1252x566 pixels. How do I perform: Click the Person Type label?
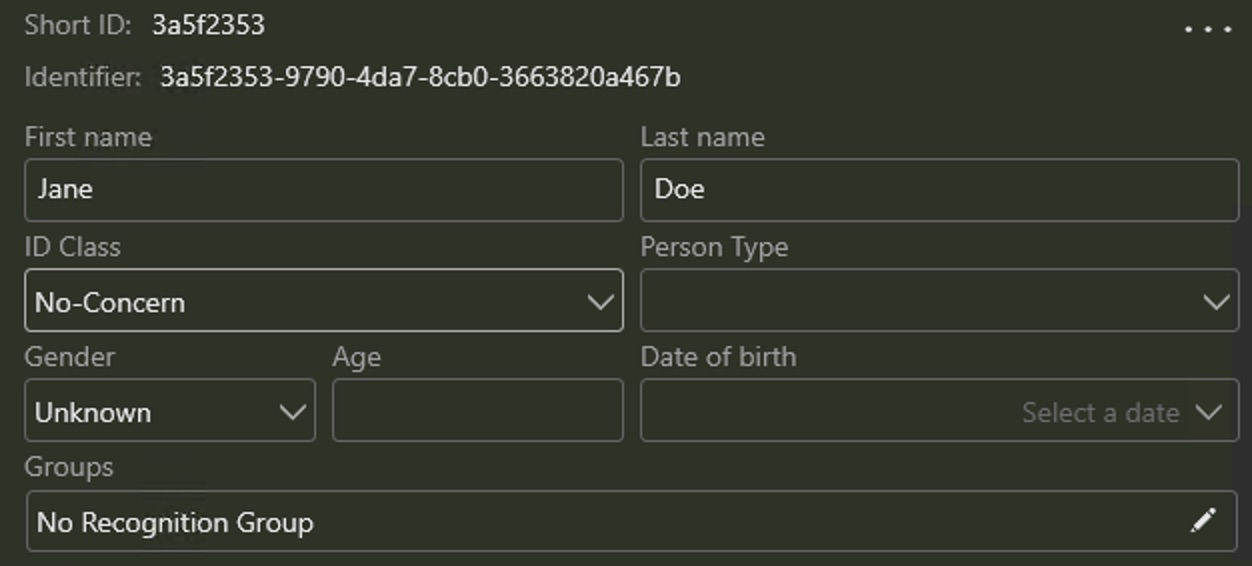point(714,247)
